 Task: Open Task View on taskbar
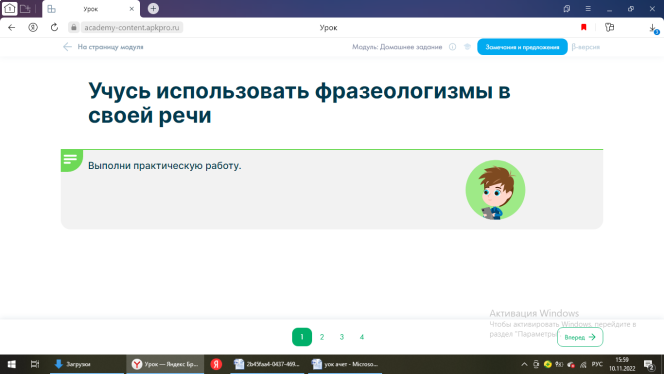click(x=35, y=364)
